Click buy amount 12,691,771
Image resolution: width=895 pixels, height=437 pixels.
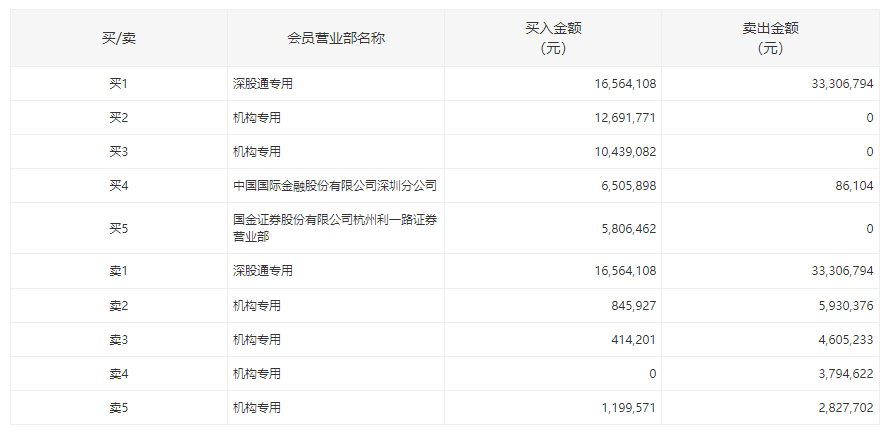tap(625, 118)
